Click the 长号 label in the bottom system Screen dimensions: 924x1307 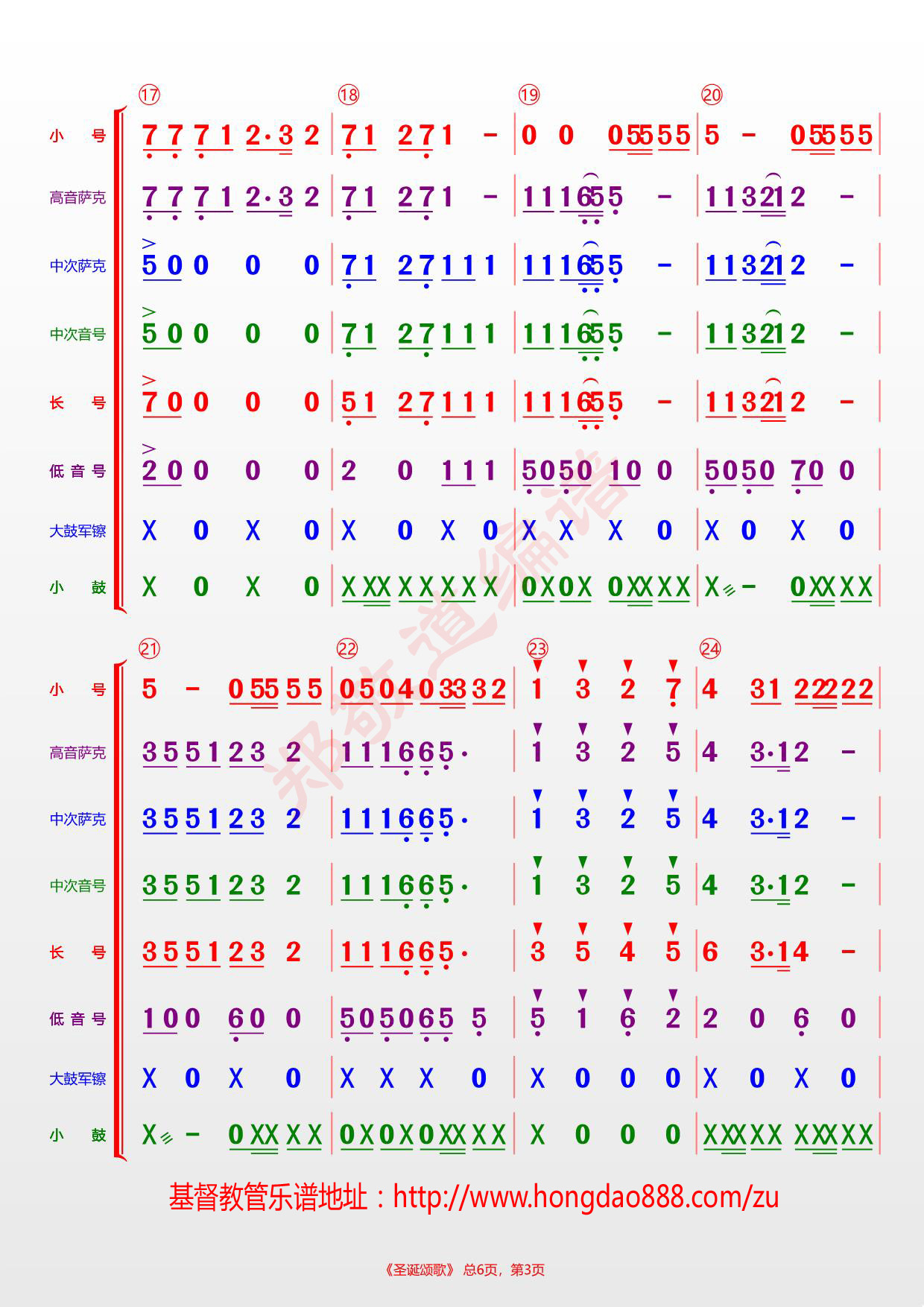pos(77,952)
